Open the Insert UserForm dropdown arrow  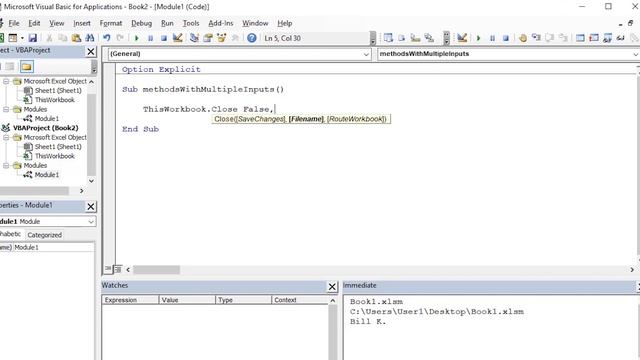click(22, 38)
